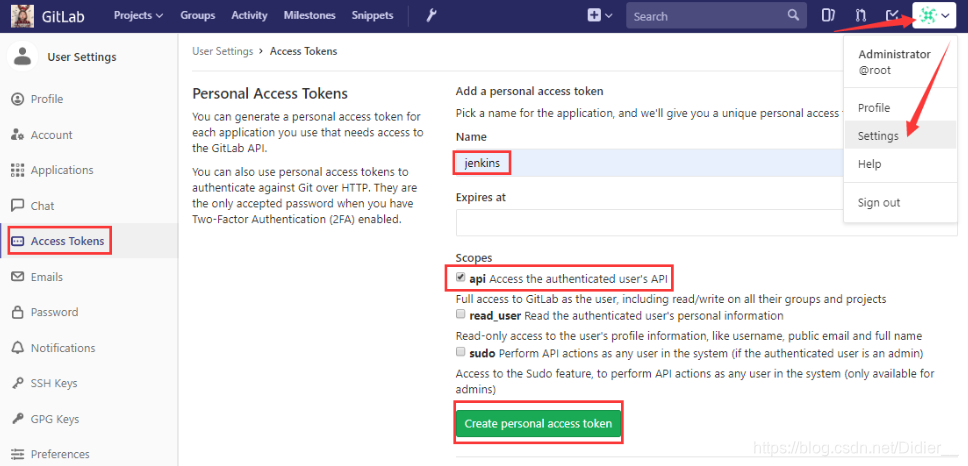Click the Preferences sliders icon
Viewport: 968px width, 466px height.
[18, 454]
